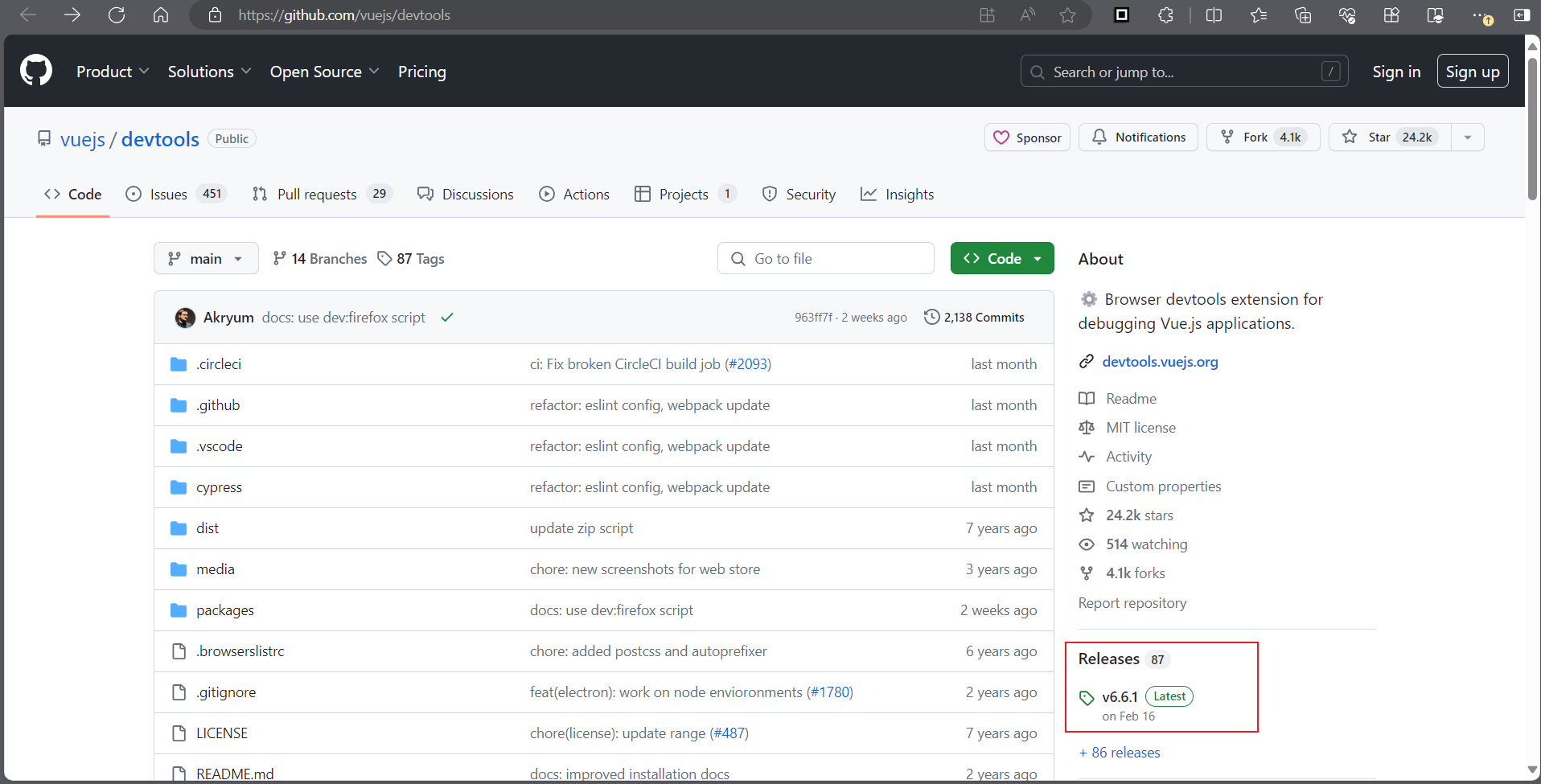Switch to the Pull requests tab

click(322, 194)
